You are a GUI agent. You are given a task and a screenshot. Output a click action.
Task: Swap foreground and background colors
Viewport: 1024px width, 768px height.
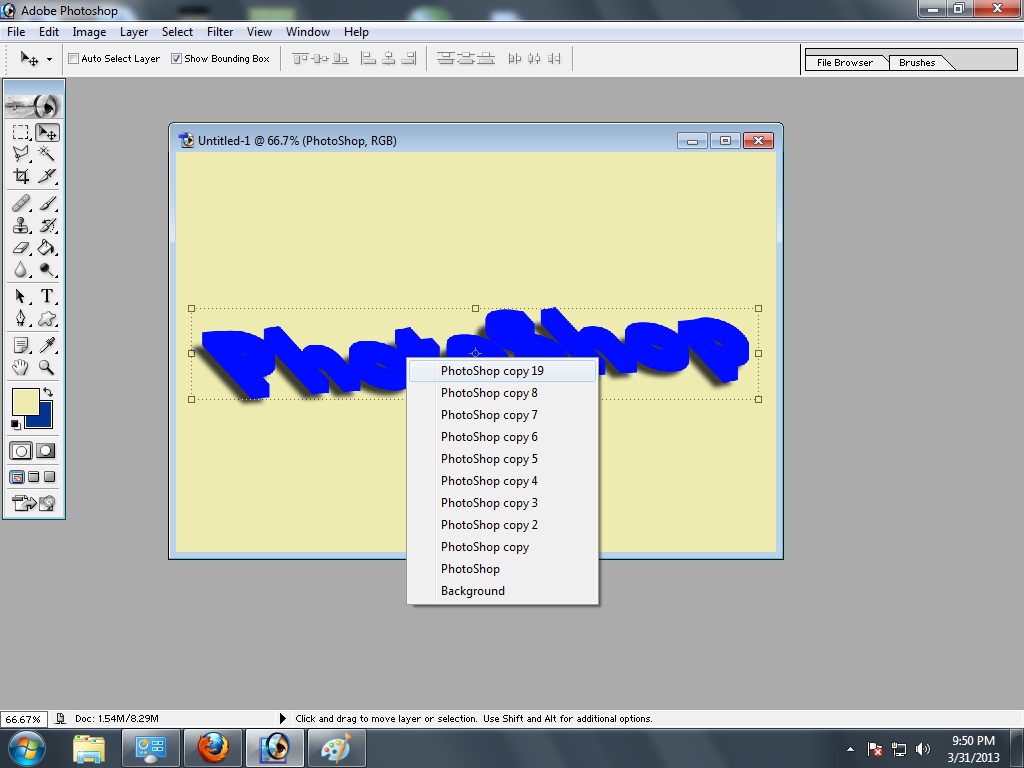48,392
